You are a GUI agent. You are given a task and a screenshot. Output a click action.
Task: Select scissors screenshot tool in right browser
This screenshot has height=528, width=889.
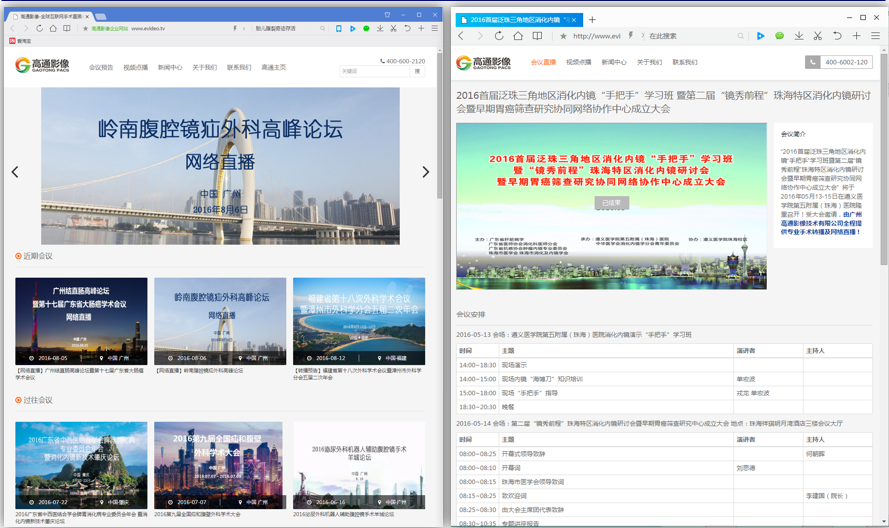click(818, 36)
